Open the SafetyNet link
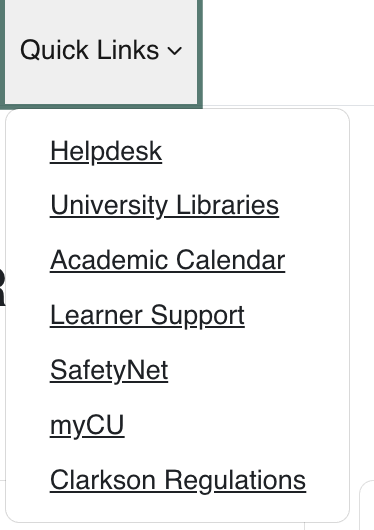 109,370
